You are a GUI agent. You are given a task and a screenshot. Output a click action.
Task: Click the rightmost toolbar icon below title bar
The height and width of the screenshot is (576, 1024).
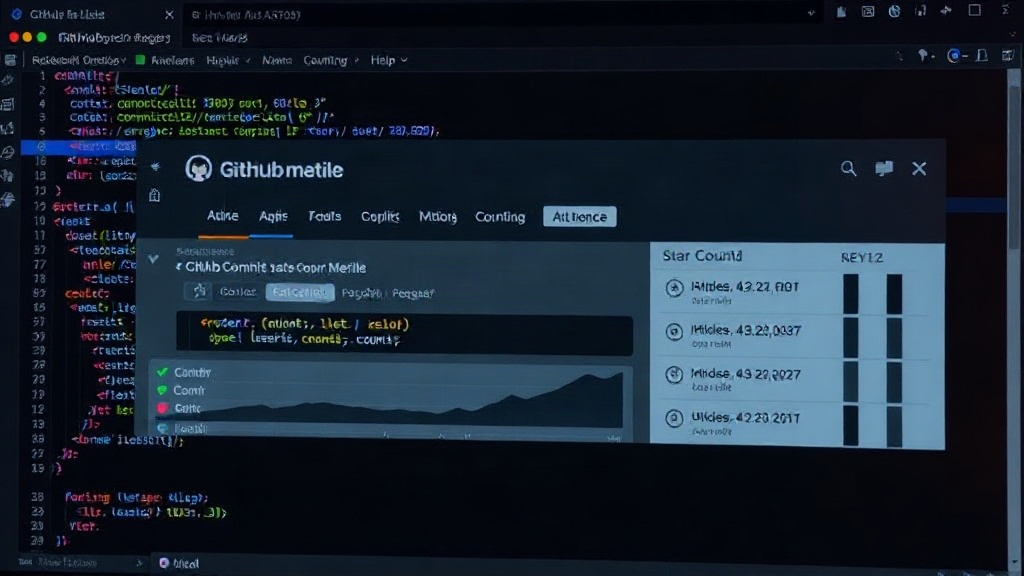point(1008,56)
